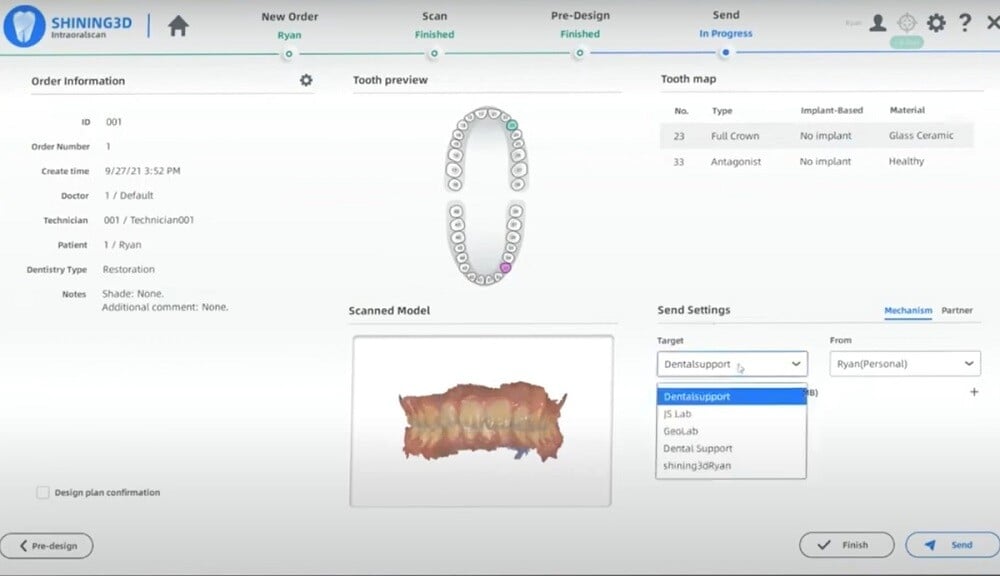Click the scanned model 3D preview

click(482, 420)
